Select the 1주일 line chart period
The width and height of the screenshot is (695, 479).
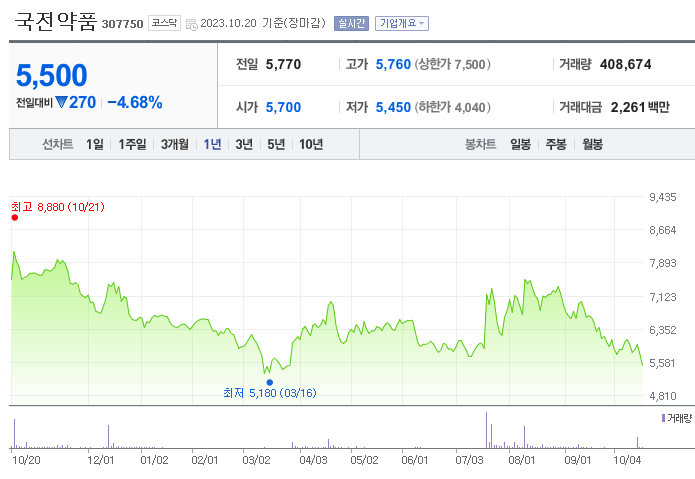point(132,144)
